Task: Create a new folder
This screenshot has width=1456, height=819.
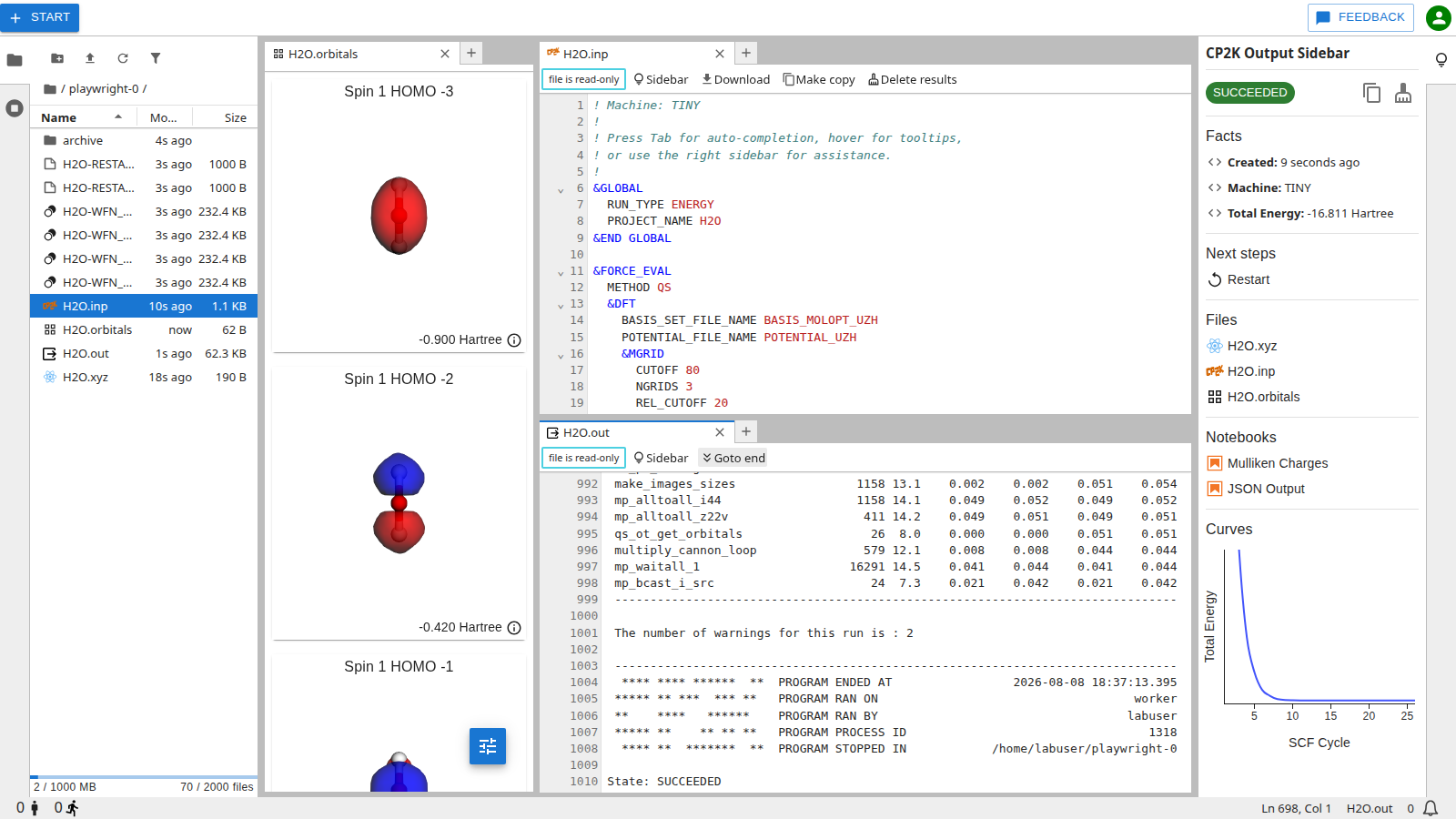Action: 57,58
